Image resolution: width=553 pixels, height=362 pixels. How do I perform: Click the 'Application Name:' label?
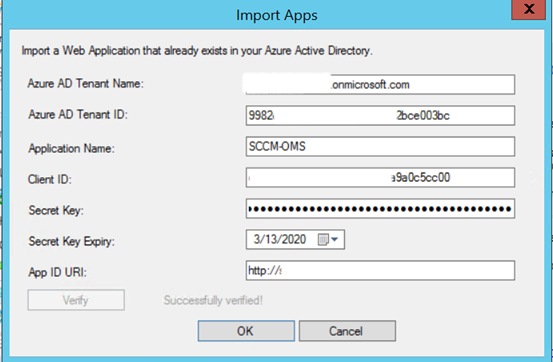pos(72,149)
